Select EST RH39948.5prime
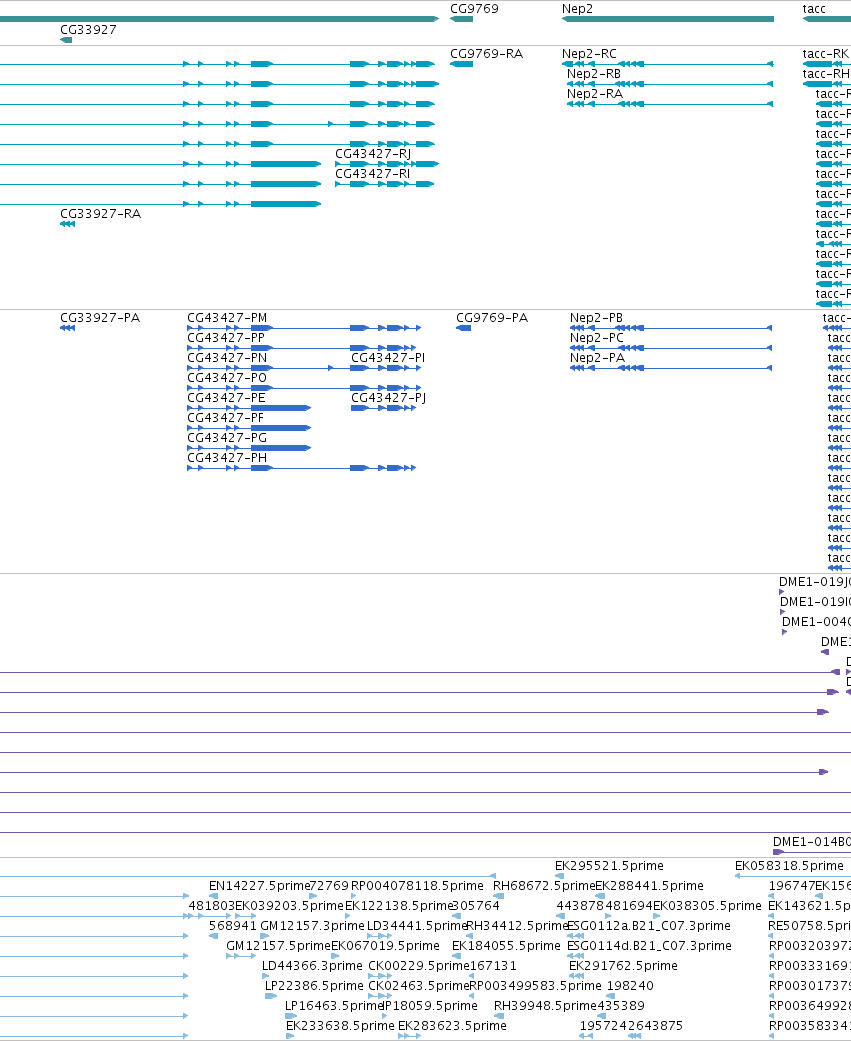 pos(545,1005)
